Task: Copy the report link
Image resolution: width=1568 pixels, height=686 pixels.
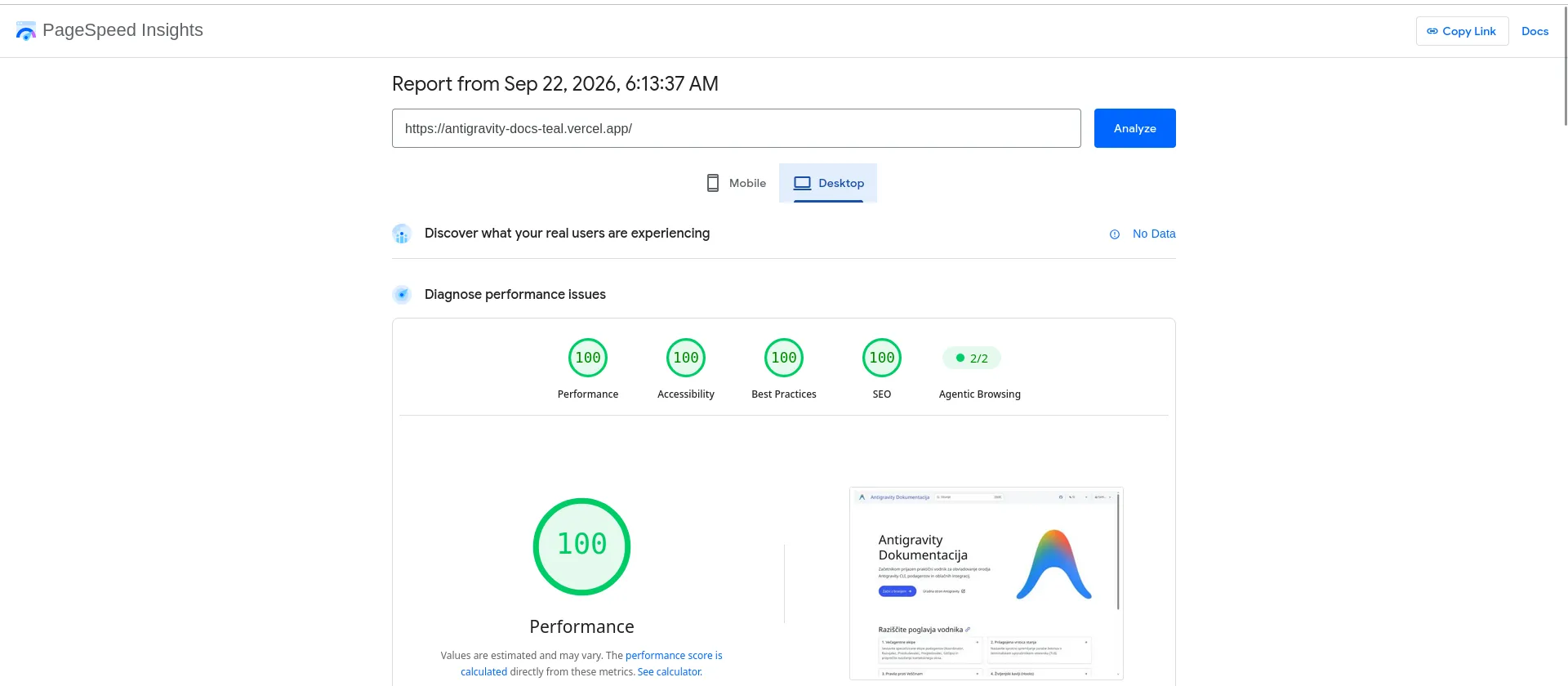Action: click(x=1462, y=31)
